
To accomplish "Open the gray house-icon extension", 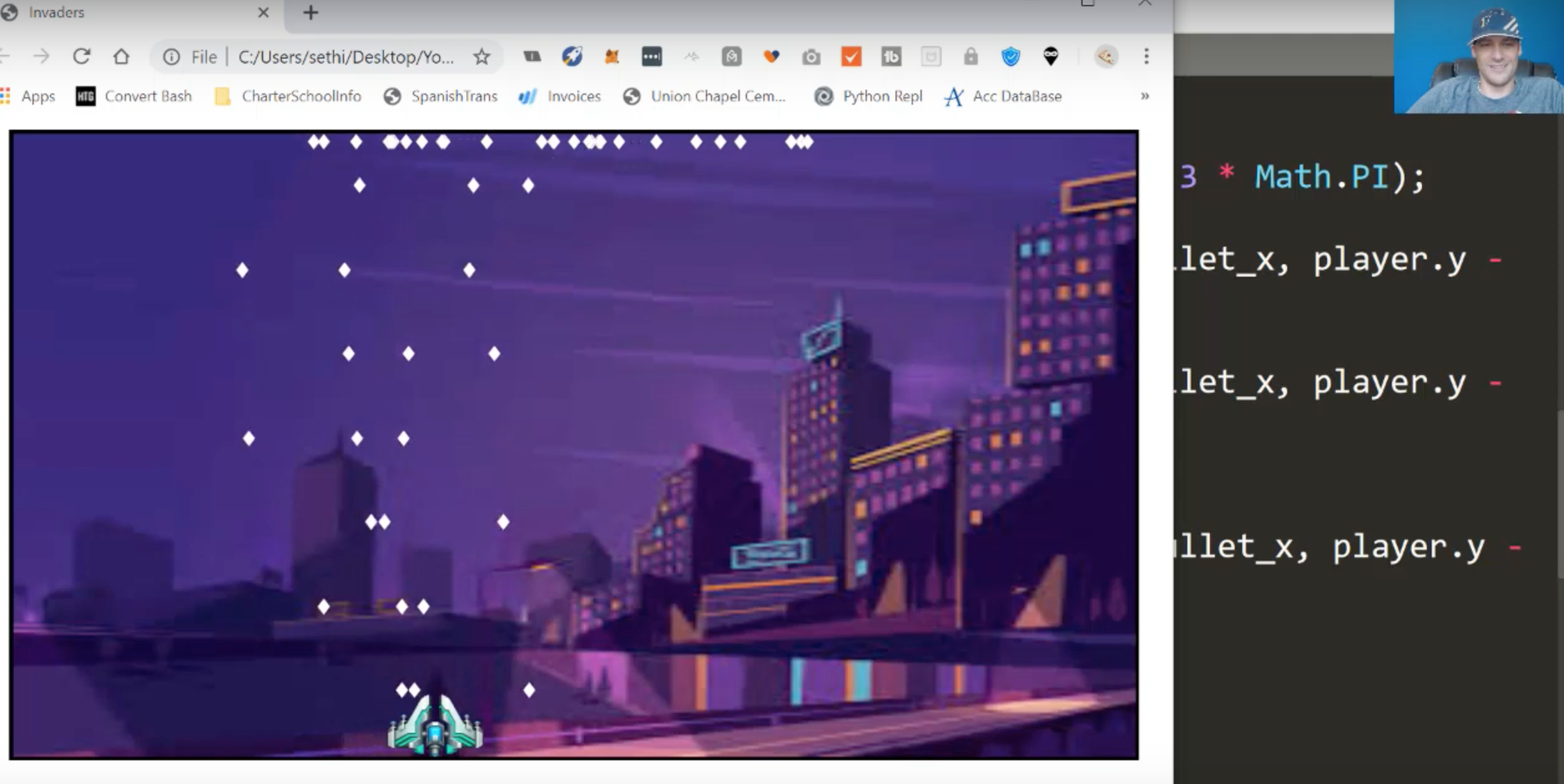I will pos(731,57).
